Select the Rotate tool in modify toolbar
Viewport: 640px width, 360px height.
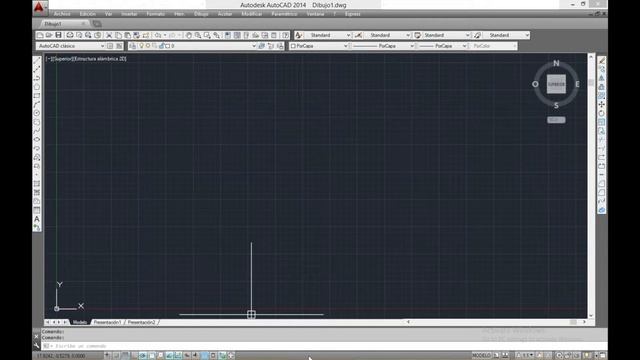(x=602, y=113)
